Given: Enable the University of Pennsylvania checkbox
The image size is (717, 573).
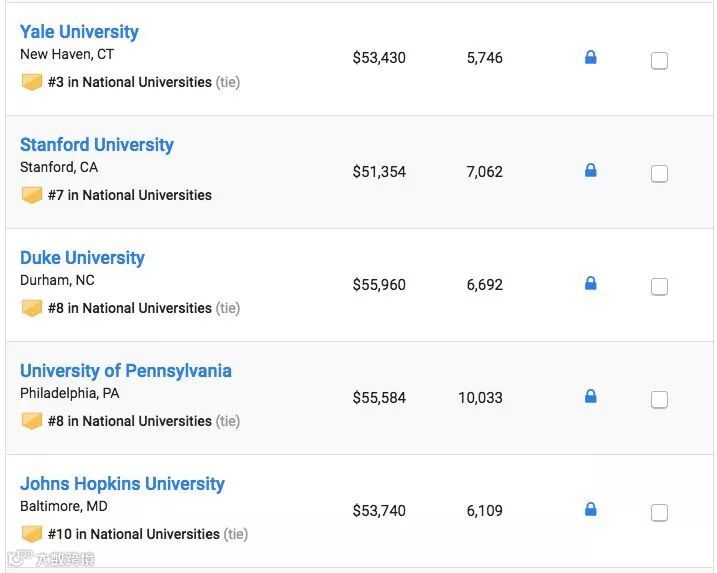Looking at the screenshot, I should (659, 400).
